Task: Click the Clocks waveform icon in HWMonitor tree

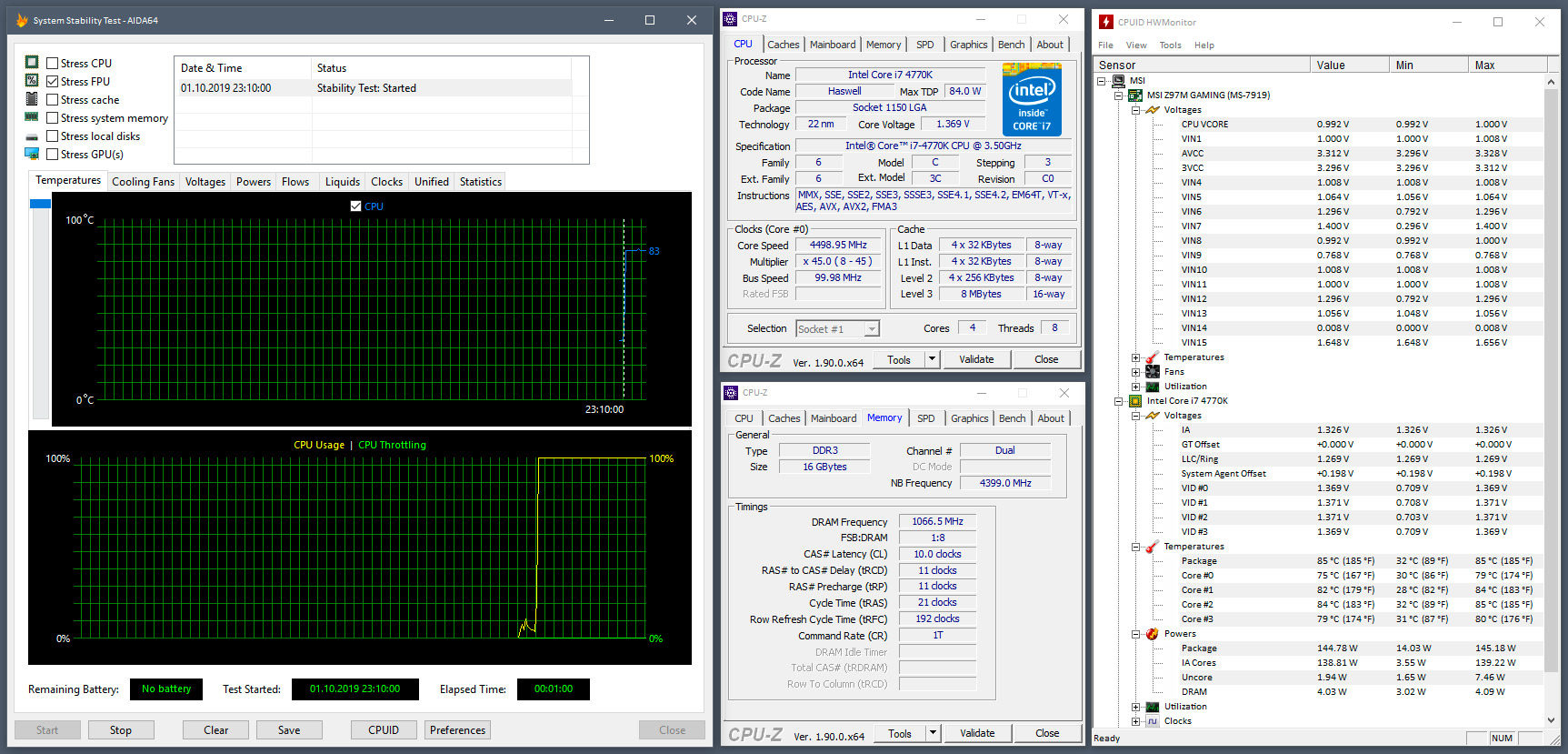Action: pyautogui.click(x=1153, y=721)
